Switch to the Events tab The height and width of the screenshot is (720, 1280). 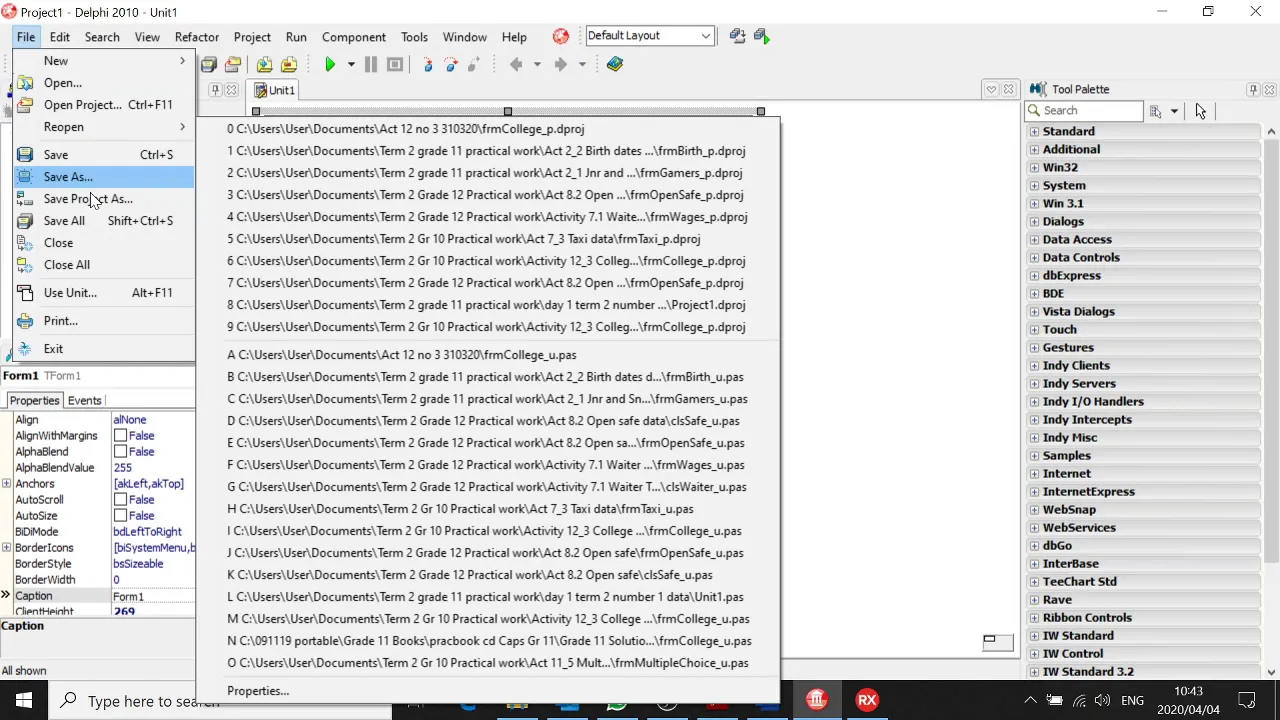click(x=84, y=400)
